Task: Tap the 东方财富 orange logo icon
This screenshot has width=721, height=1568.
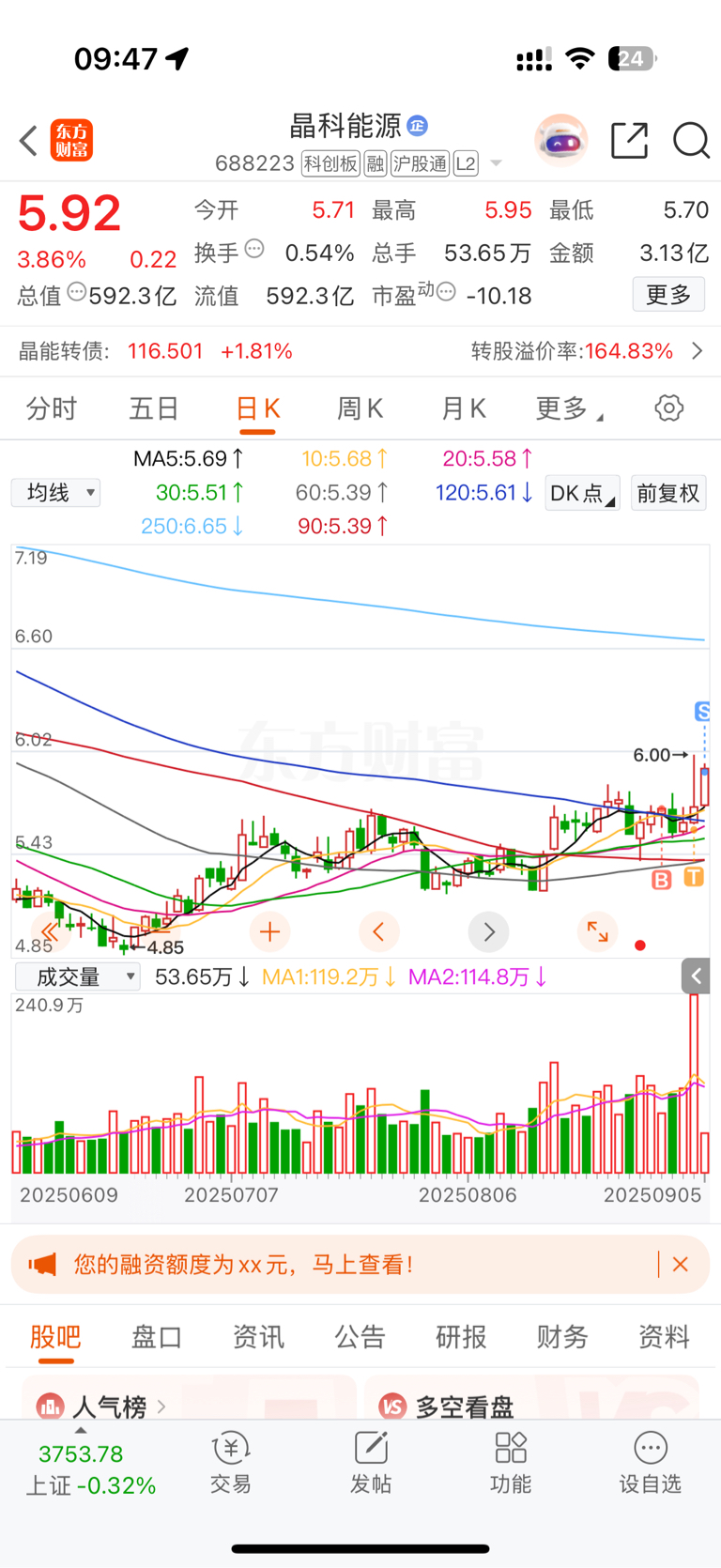Action: tap(71, 141)
